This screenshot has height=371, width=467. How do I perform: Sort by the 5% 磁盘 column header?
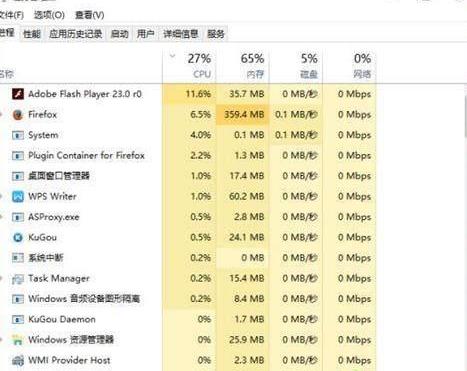click(x=296, y=66)
